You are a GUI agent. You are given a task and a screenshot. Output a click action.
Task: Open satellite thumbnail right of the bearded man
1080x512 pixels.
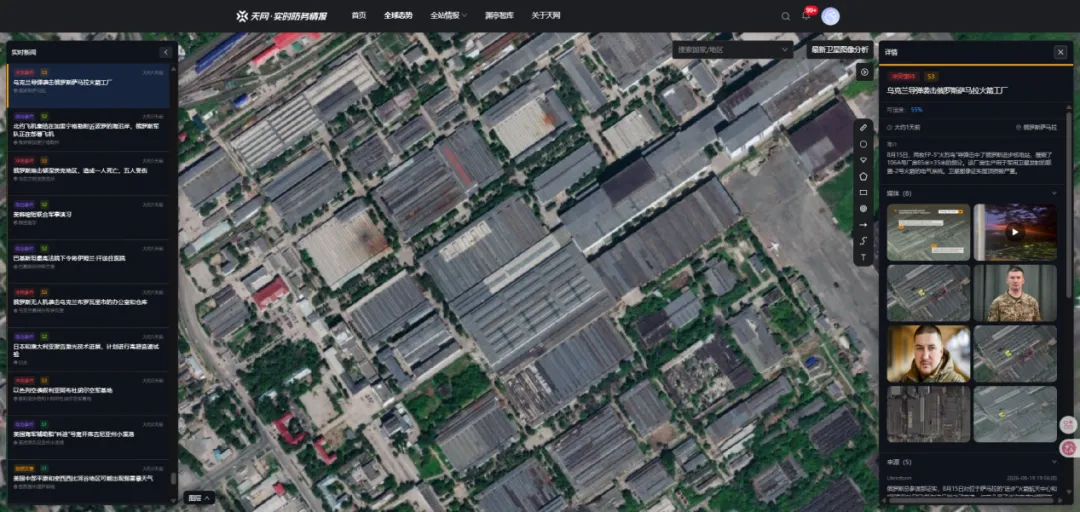coord(1015,354)
